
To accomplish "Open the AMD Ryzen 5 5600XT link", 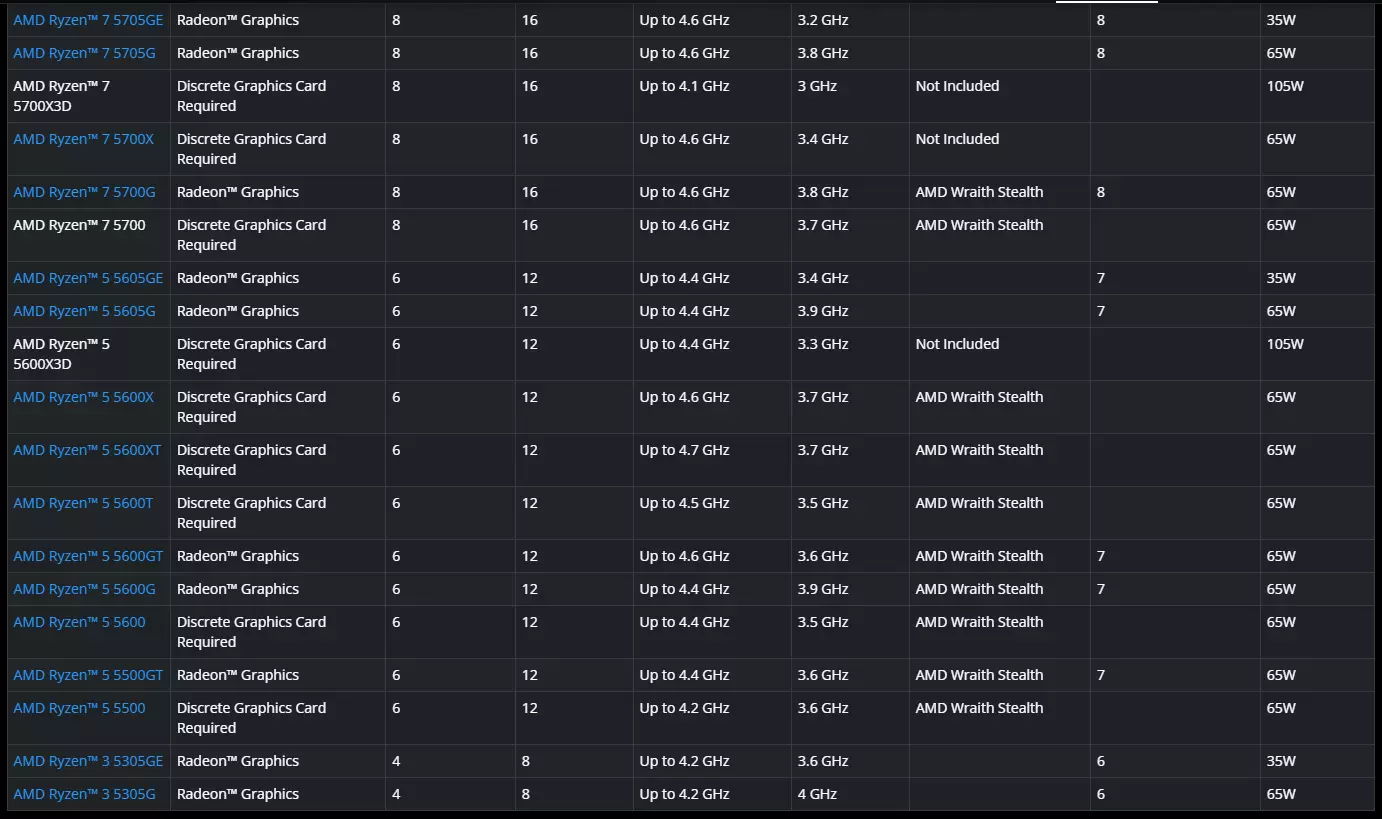I will (x=87, y=450).
